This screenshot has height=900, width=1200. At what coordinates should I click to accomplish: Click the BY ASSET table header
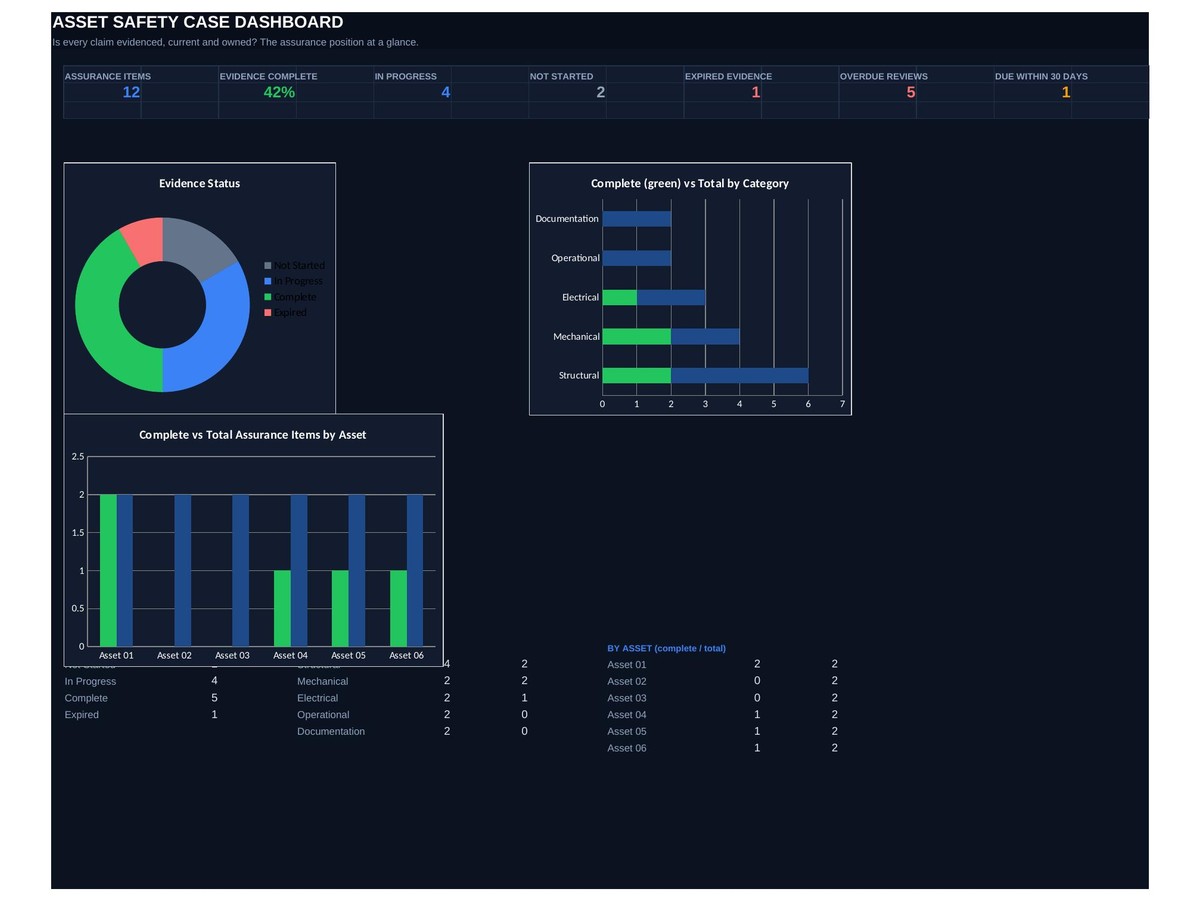coord(667,648)
